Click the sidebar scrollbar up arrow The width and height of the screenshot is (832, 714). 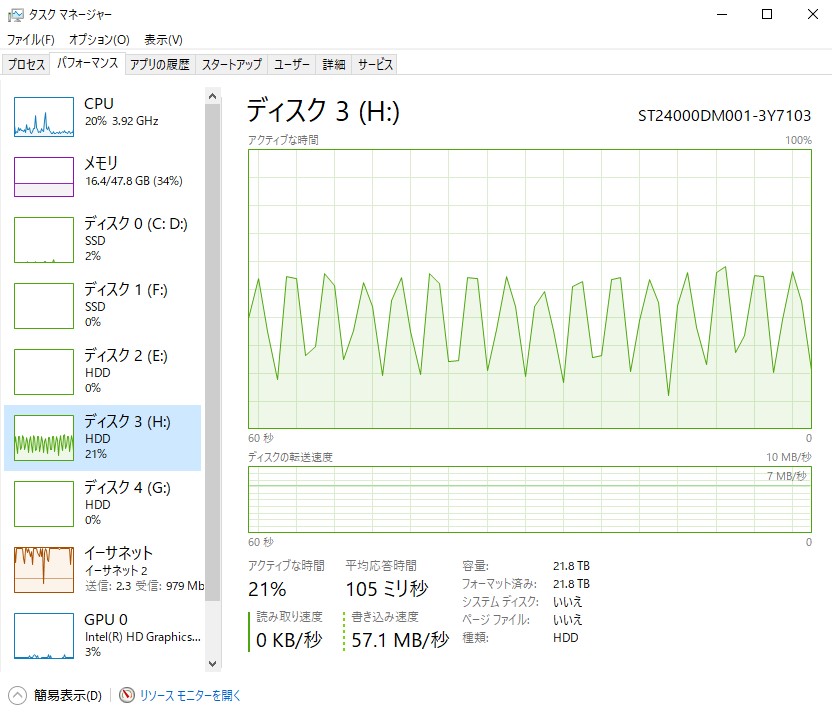pyautogui.click(x=212, y=95)
